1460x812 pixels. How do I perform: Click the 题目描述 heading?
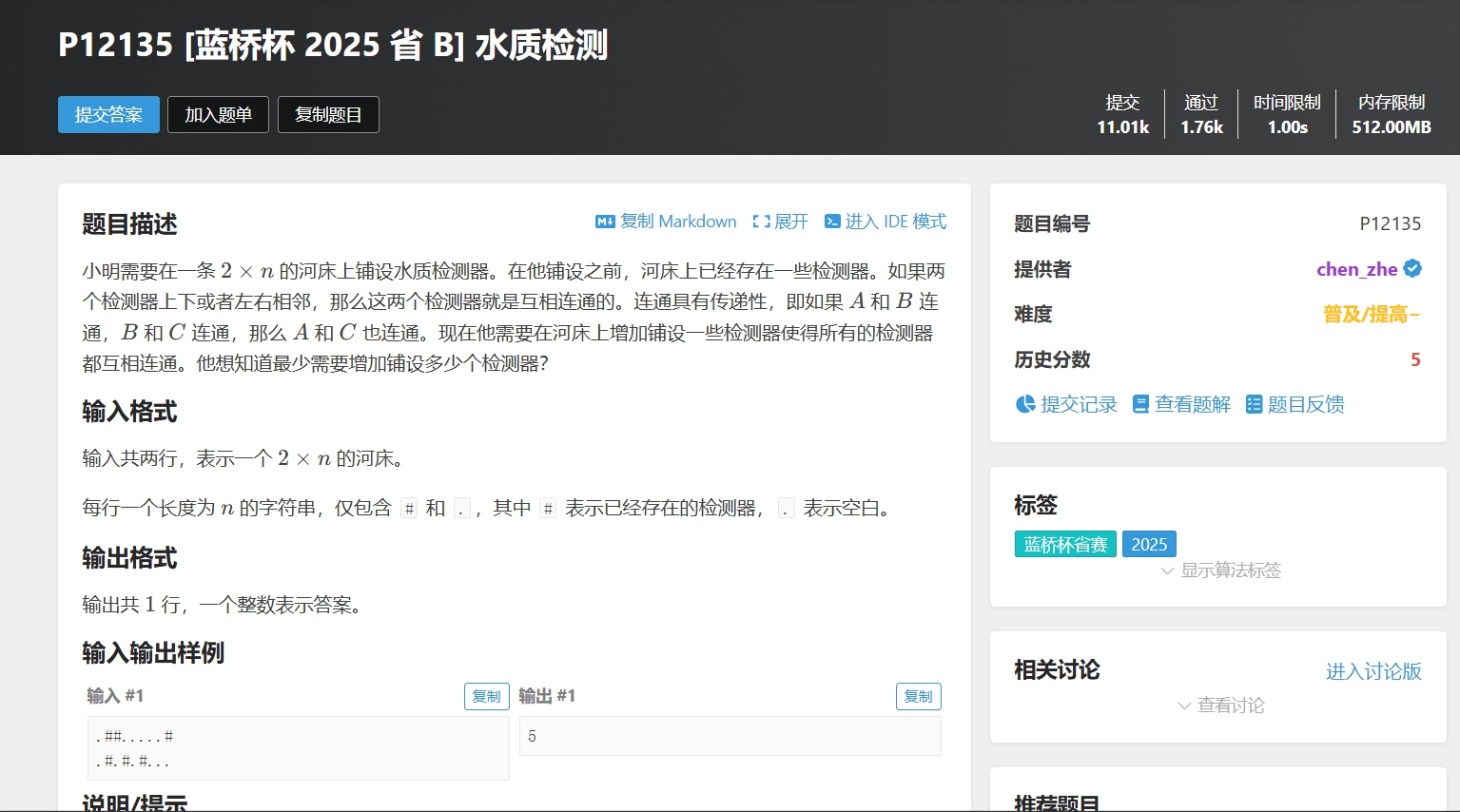129,224
